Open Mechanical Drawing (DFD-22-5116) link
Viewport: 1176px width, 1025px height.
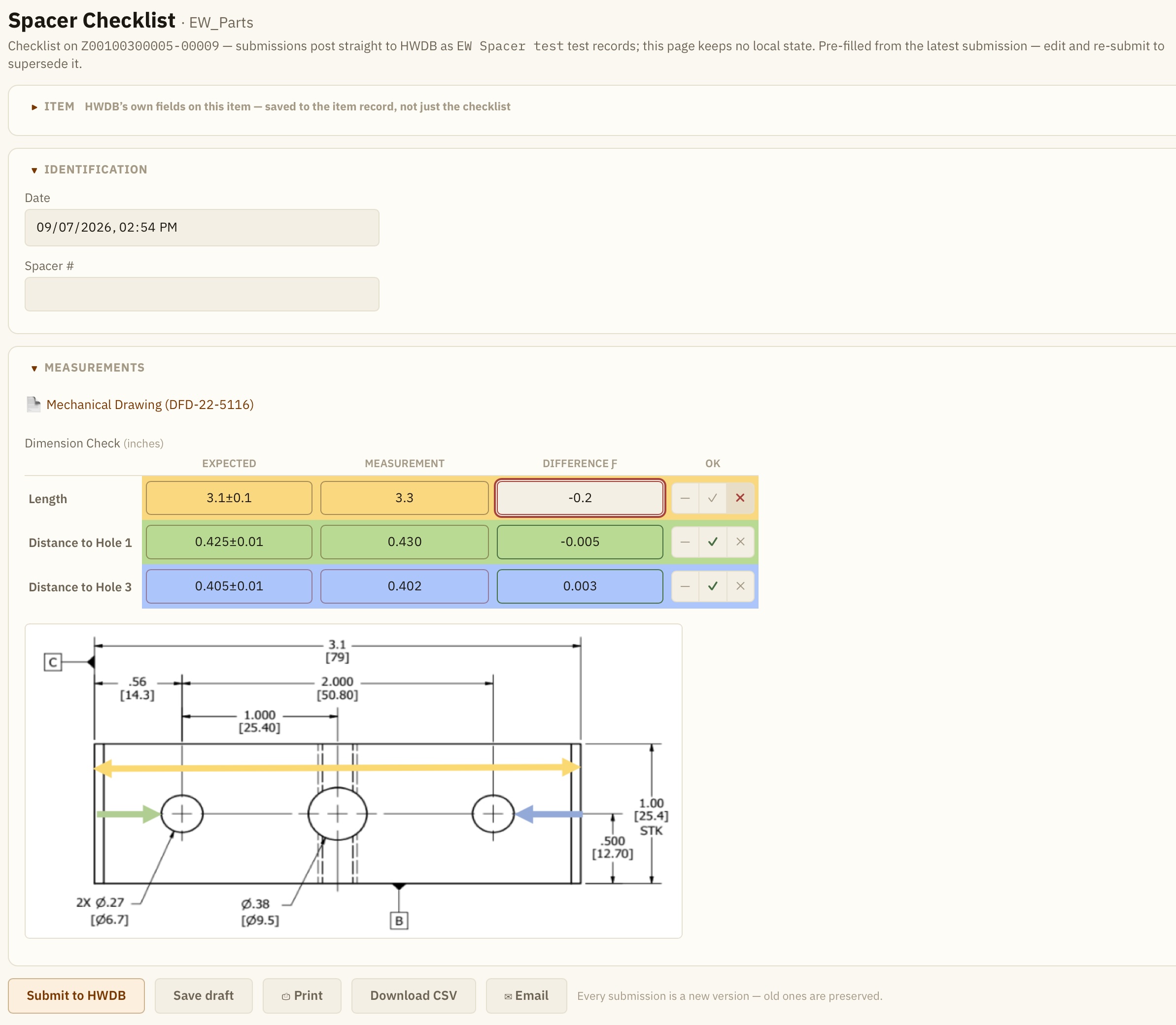[150, 405]
